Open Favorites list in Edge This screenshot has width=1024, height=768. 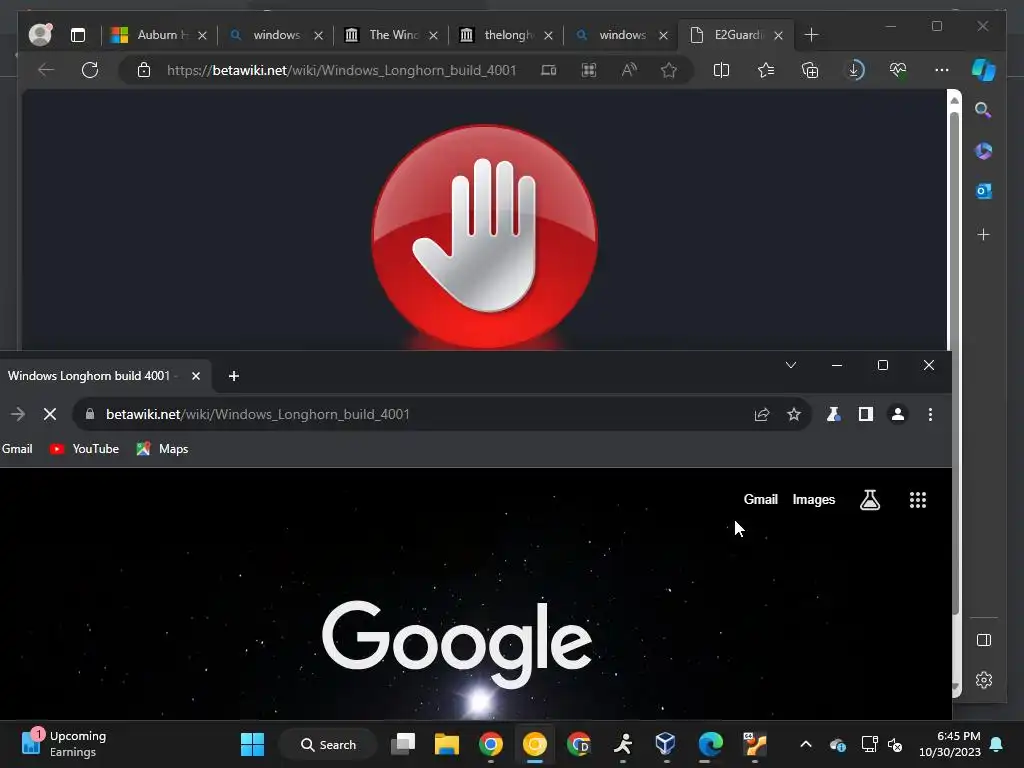click(x=766, y=70)
